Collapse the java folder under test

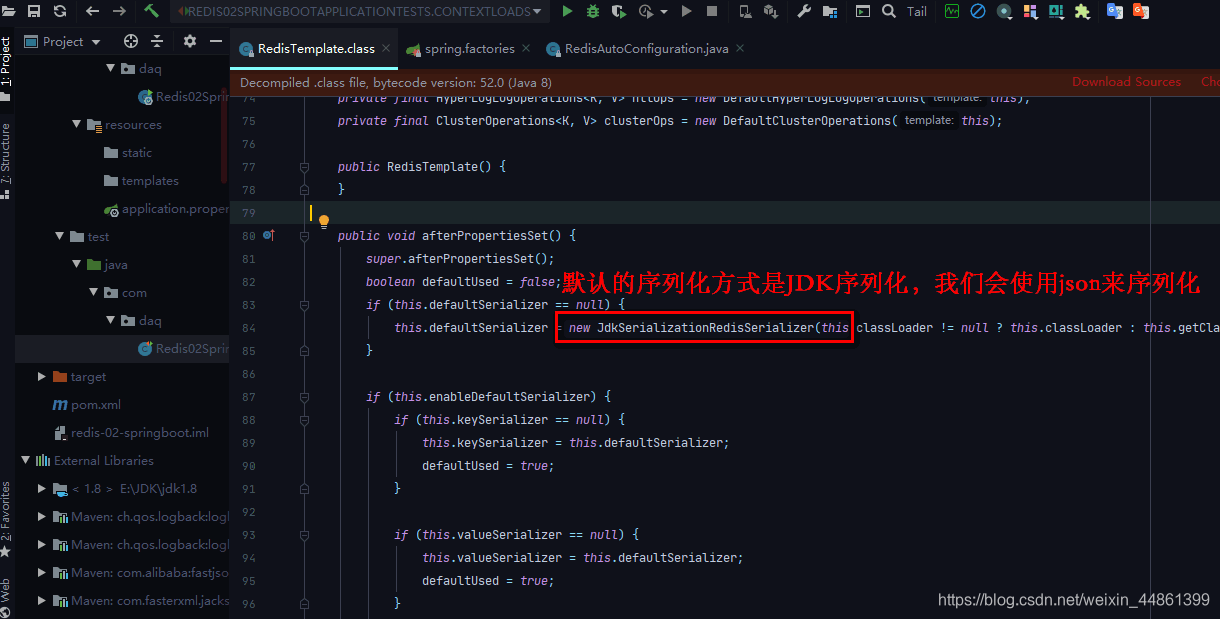tap(77, 265)
